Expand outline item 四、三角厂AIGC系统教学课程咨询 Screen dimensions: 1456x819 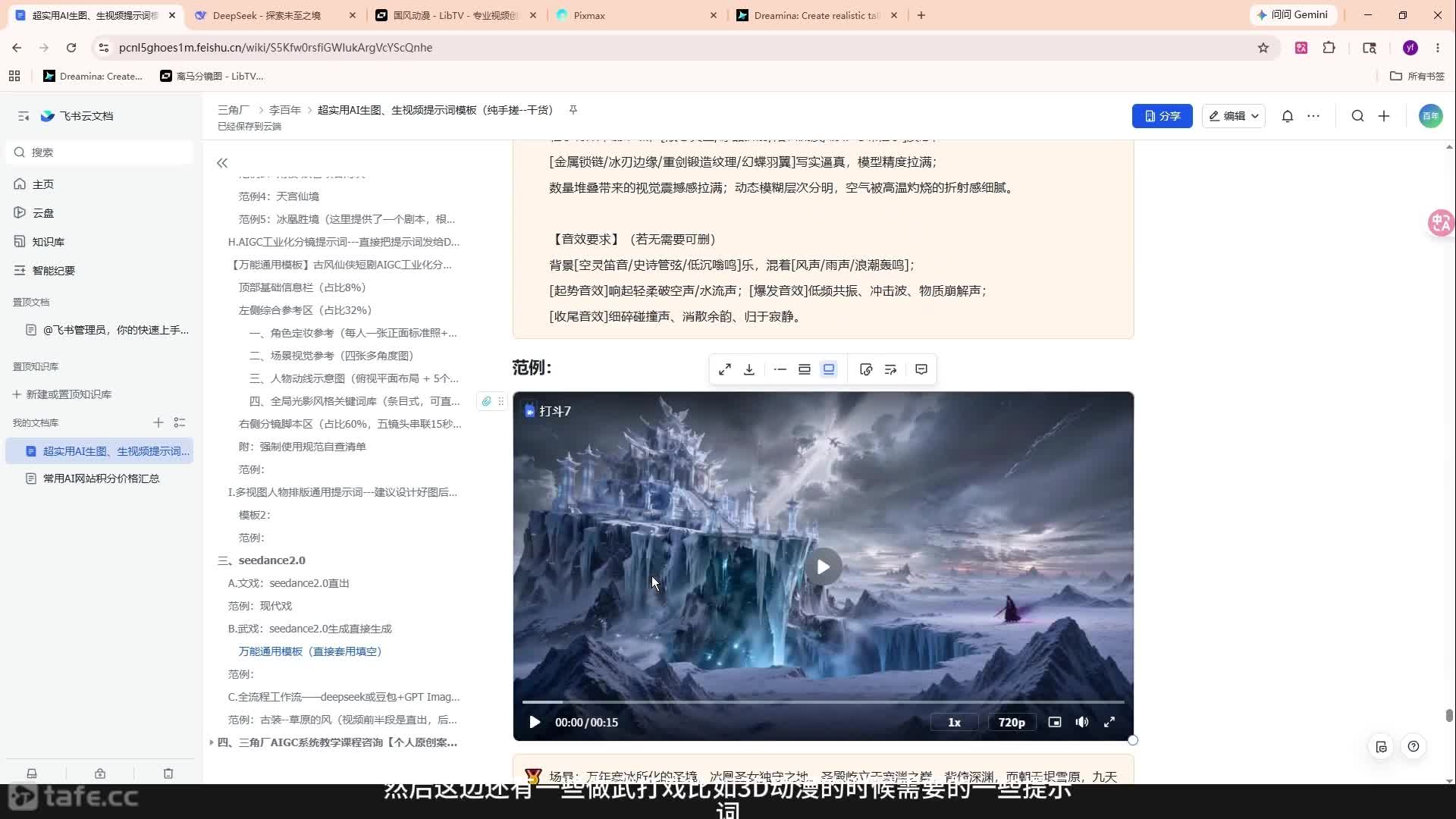(211, 742)
